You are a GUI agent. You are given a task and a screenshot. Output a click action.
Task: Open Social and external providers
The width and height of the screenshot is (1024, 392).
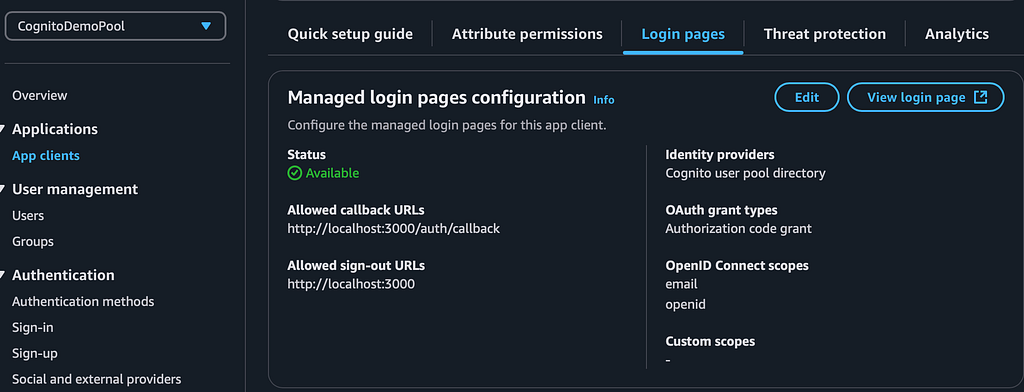97,379
